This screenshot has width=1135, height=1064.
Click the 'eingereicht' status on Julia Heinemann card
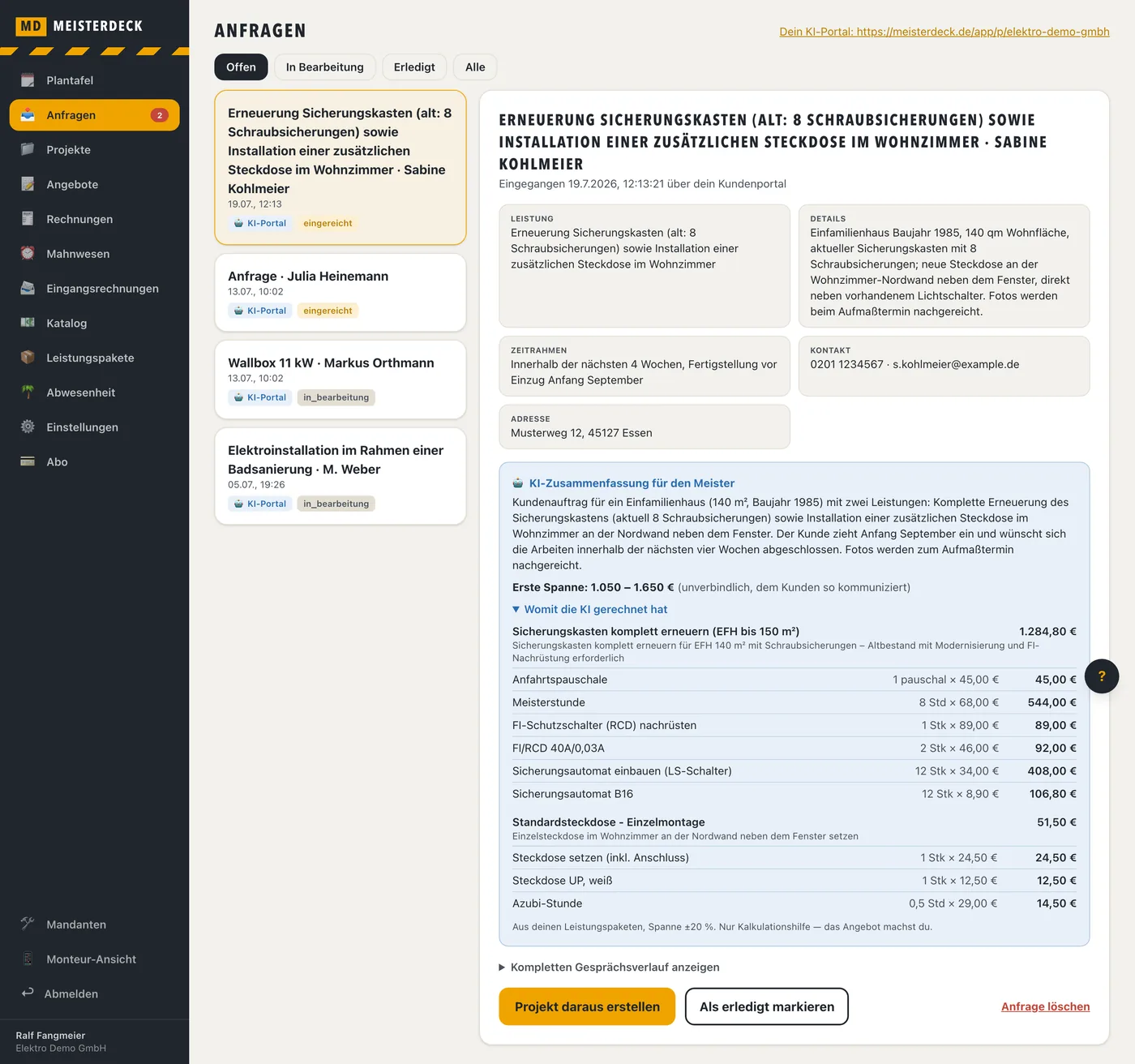[328, 311]
